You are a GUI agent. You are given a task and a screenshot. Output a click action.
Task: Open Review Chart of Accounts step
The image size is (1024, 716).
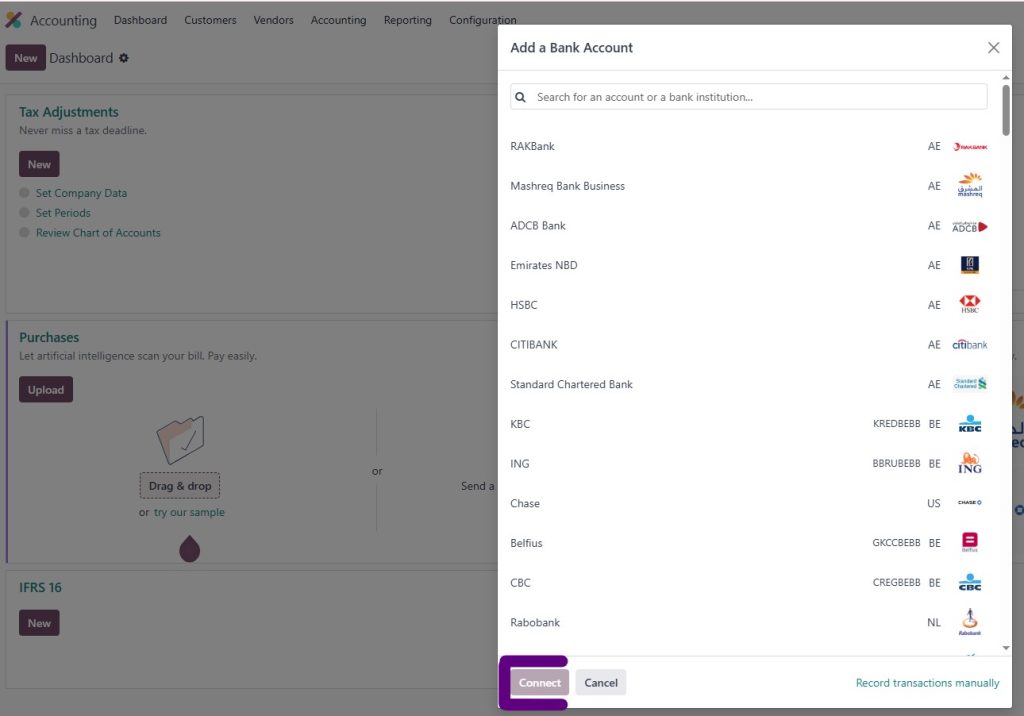(x=98, y=233)
